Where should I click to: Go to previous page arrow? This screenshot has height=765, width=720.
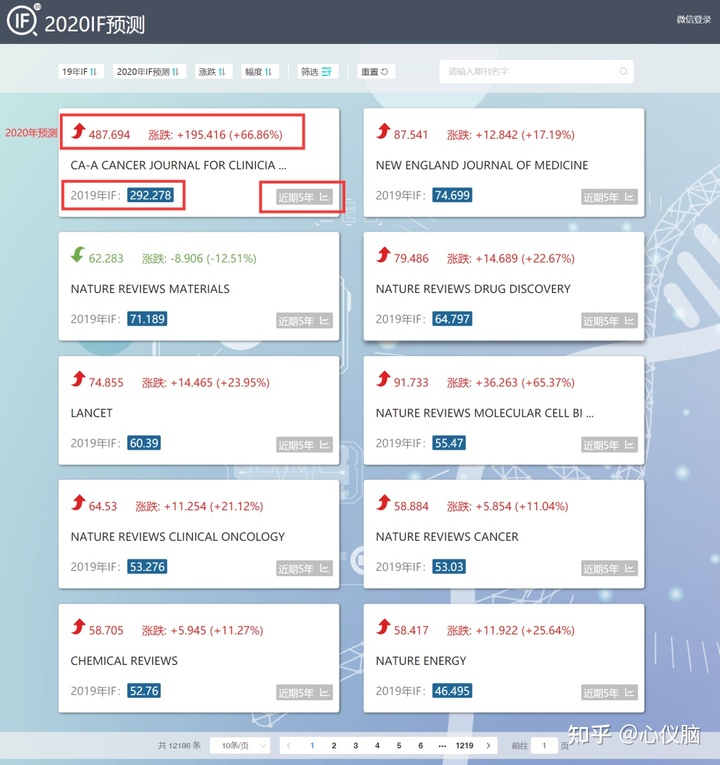[x=288, y=745]
